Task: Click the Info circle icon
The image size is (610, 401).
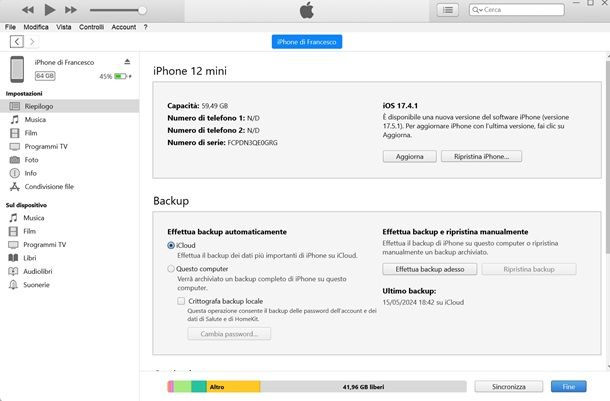Action: pos(15,173)
